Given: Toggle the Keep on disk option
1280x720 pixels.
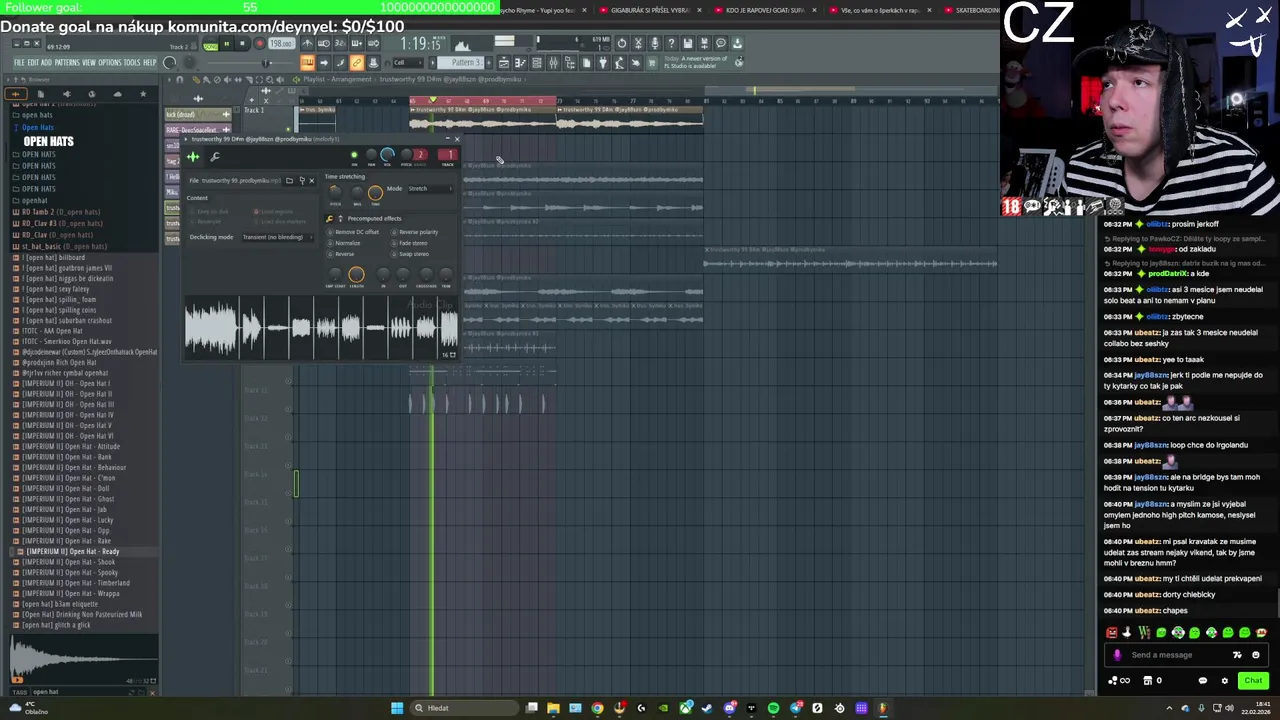Looking at the screenshot, I should click(x=209, y=212).
